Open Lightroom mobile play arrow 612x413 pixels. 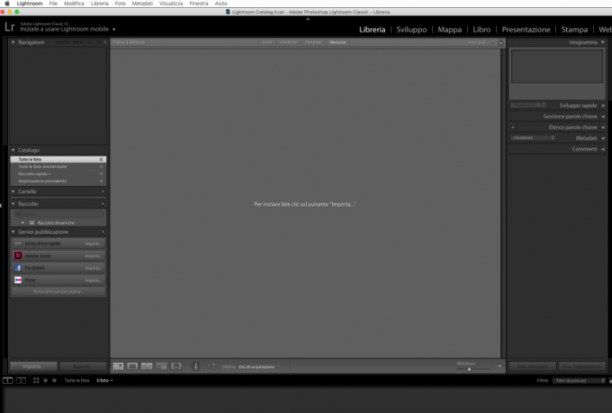pos(114,29)
